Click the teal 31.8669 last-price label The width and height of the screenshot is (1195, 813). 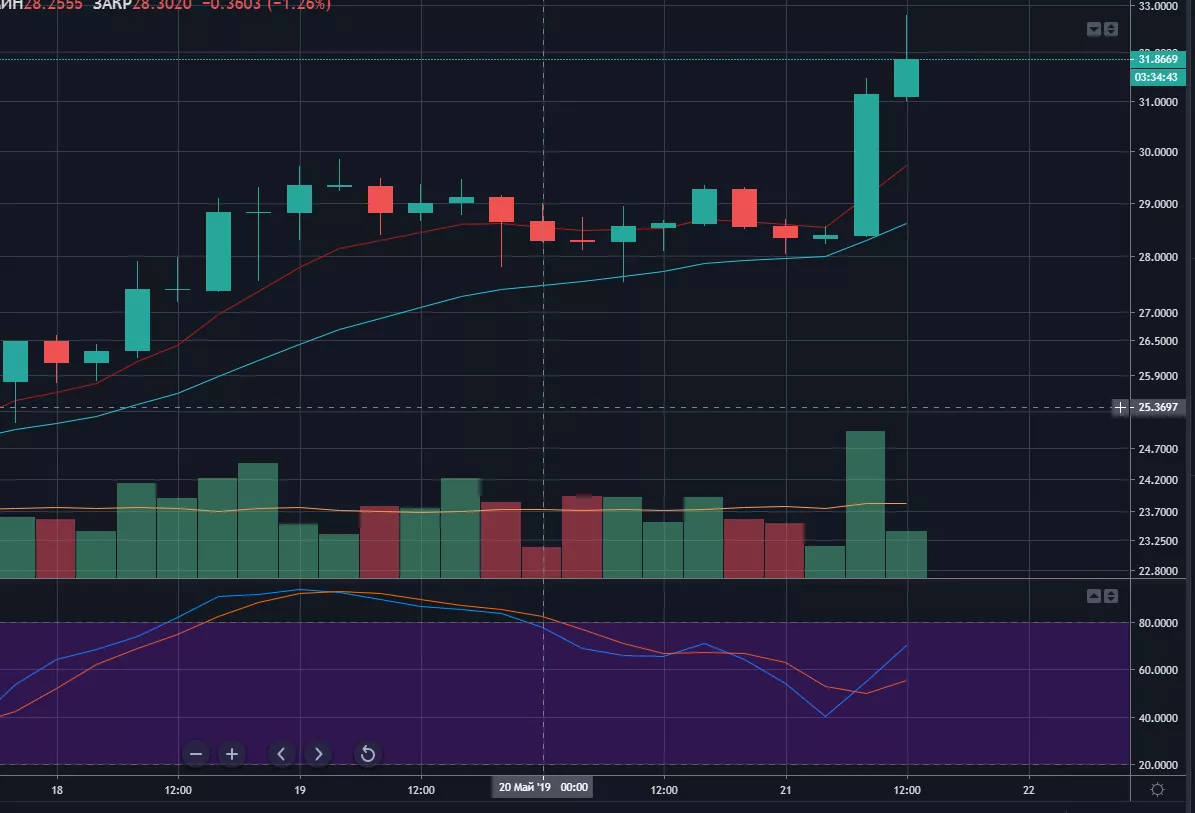[x=1160, y=59]
